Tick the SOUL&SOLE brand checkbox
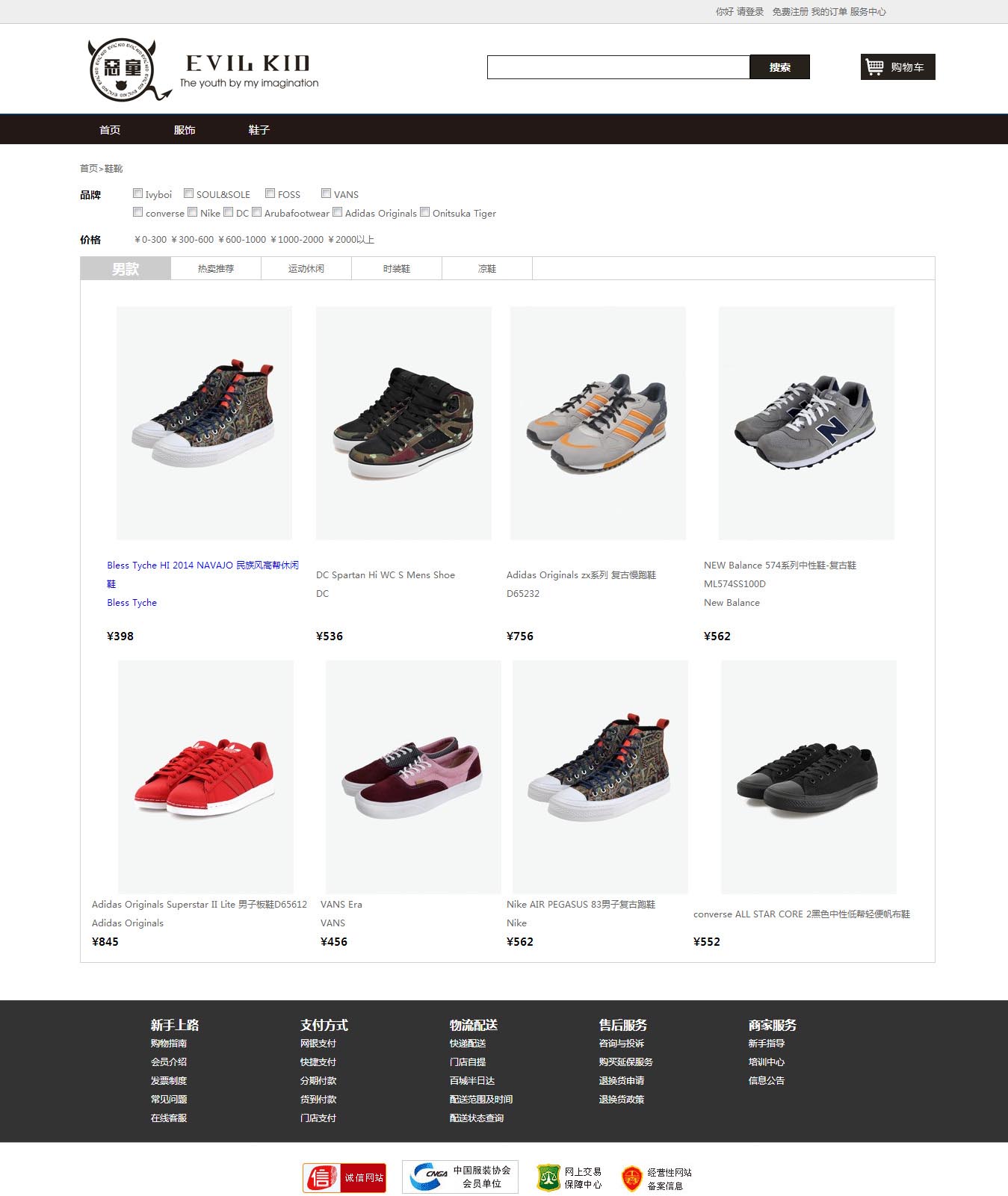The image size is (1008, 1196). [x=188, y=193]
